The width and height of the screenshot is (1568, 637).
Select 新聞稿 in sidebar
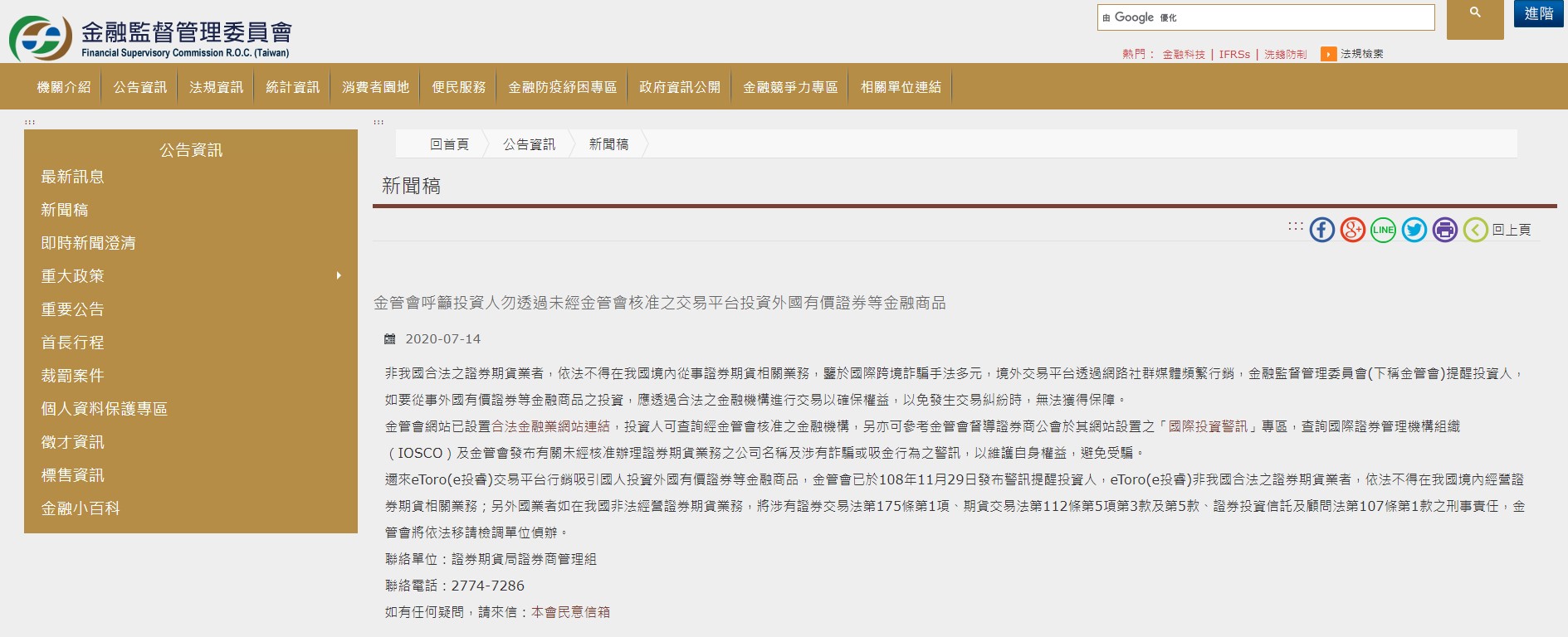[65, 210]
